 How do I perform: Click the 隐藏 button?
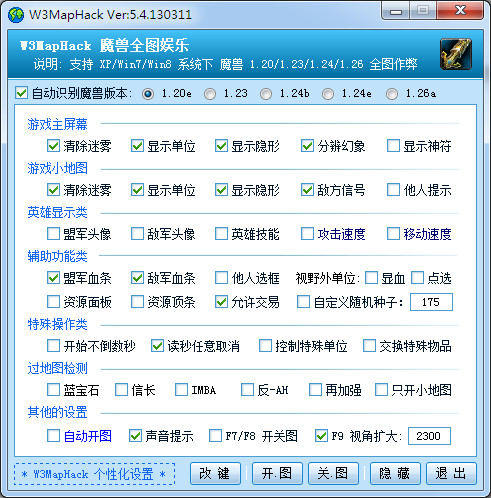tap(395, 473)
